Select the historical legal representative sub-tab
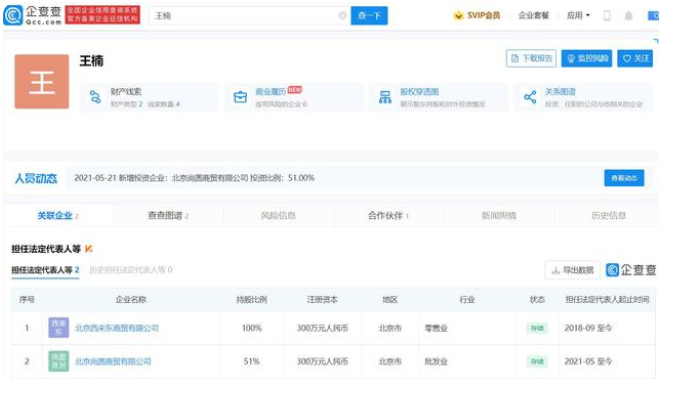This screenshot has width=693, height=420. point(131,270)
